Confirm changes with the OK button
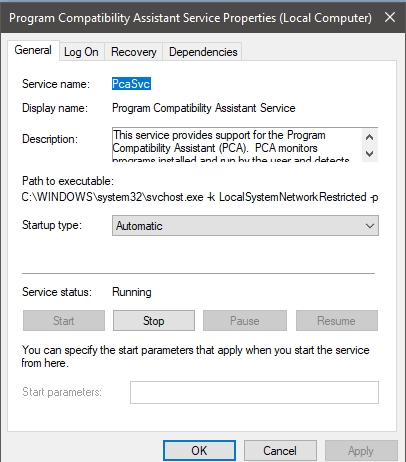 coord(199,451)
